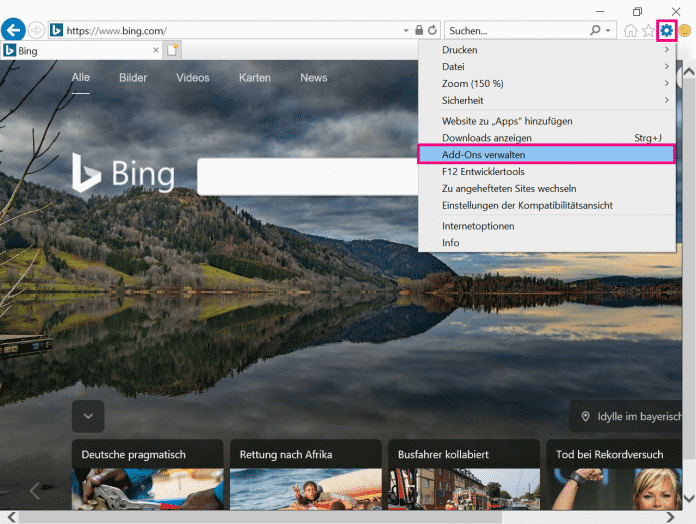The width and height of the screenshot is (696, 524).
Task: Click the Bing logo on page
Action: (123, 174)
